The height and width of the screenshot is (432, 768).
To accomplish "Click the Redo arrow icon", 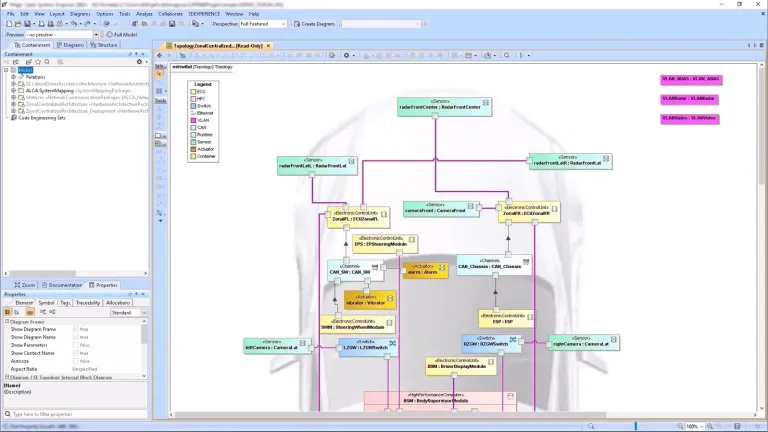I will [x=87, y=24].
